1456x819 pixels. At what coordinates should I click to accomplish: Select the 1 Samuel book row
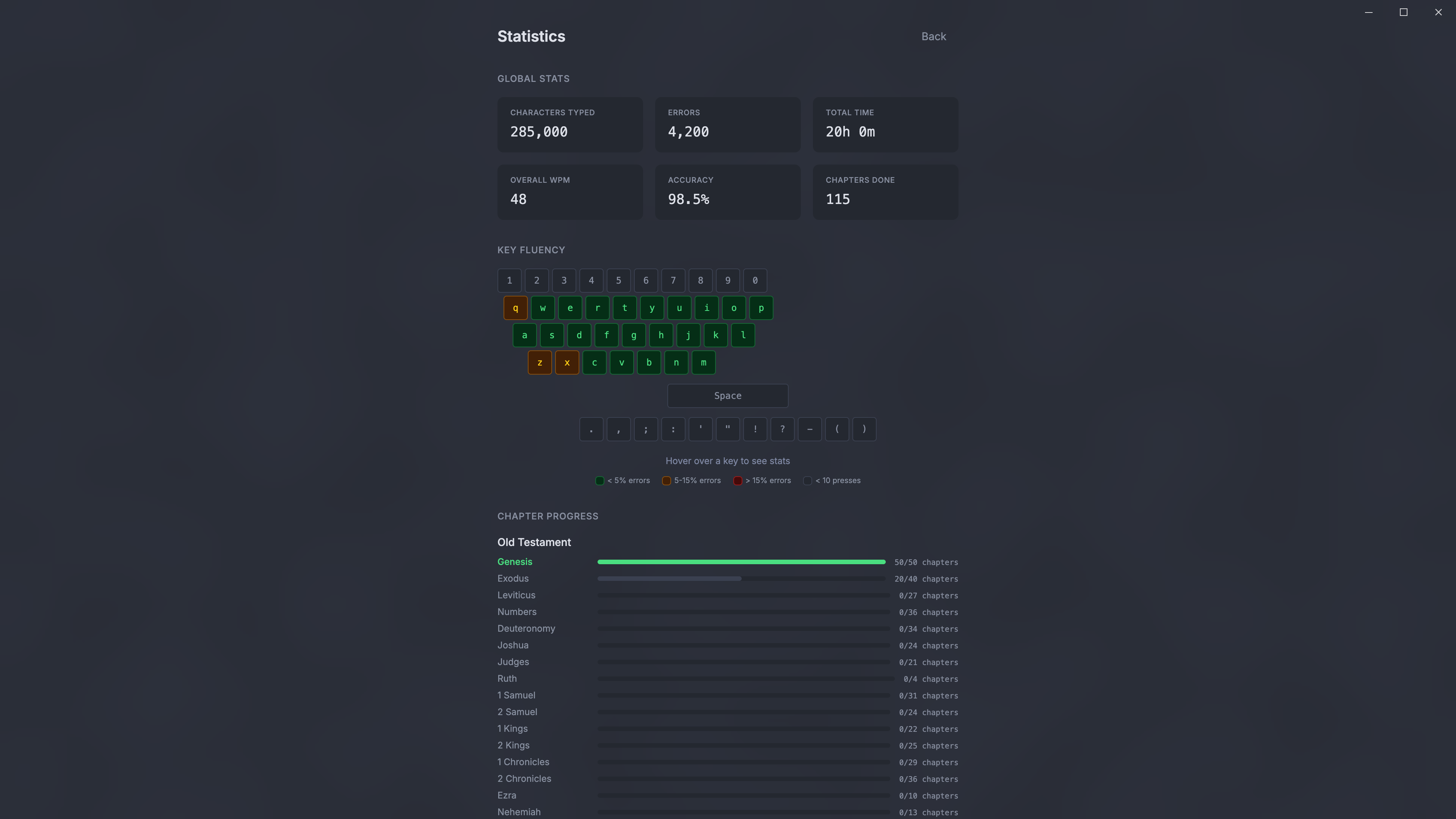tap(728, 695)
